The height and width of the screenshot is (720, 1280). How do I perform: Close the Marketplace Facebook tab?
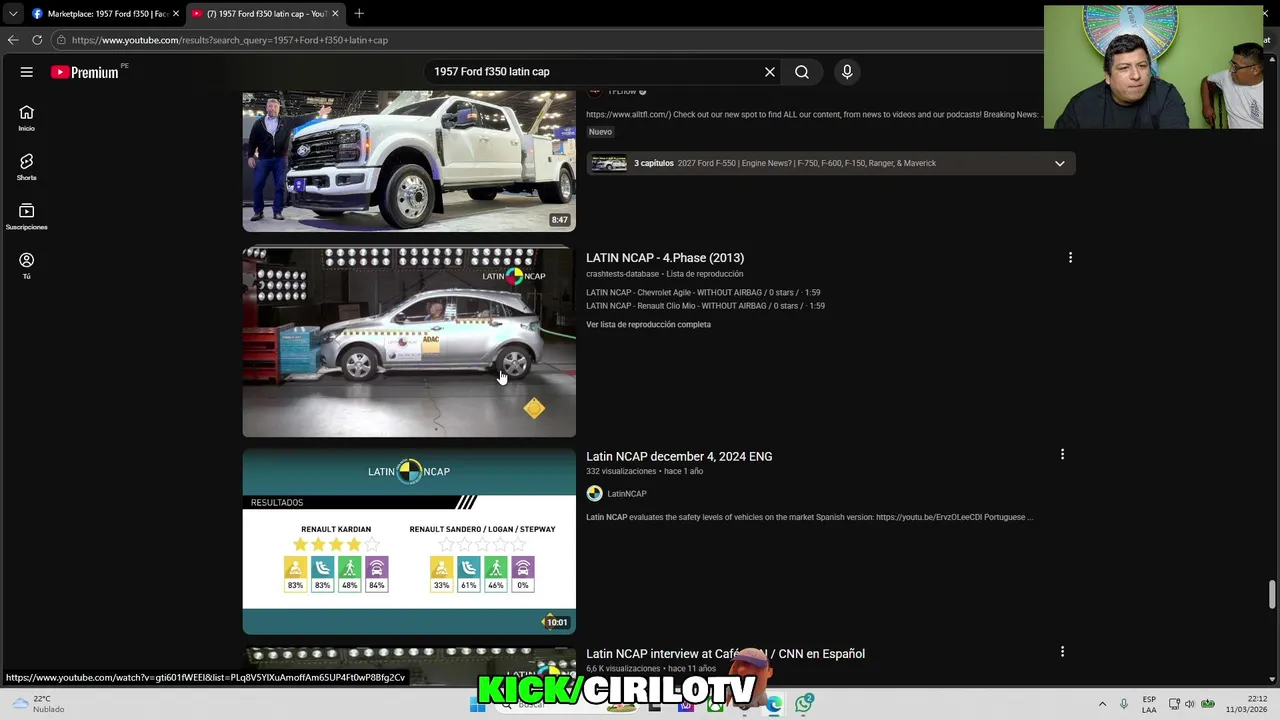coord(176,14)
